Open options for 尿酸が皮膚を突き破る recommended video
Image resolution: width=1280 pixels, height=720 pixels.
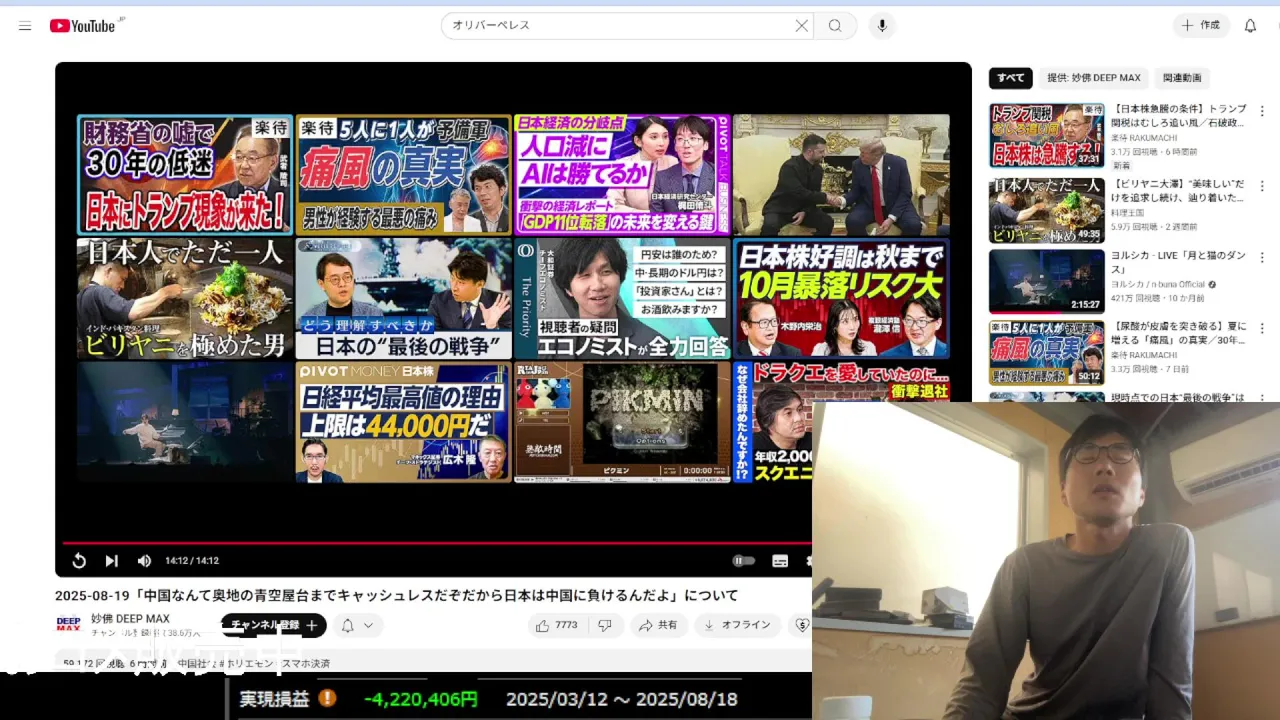1262,328
